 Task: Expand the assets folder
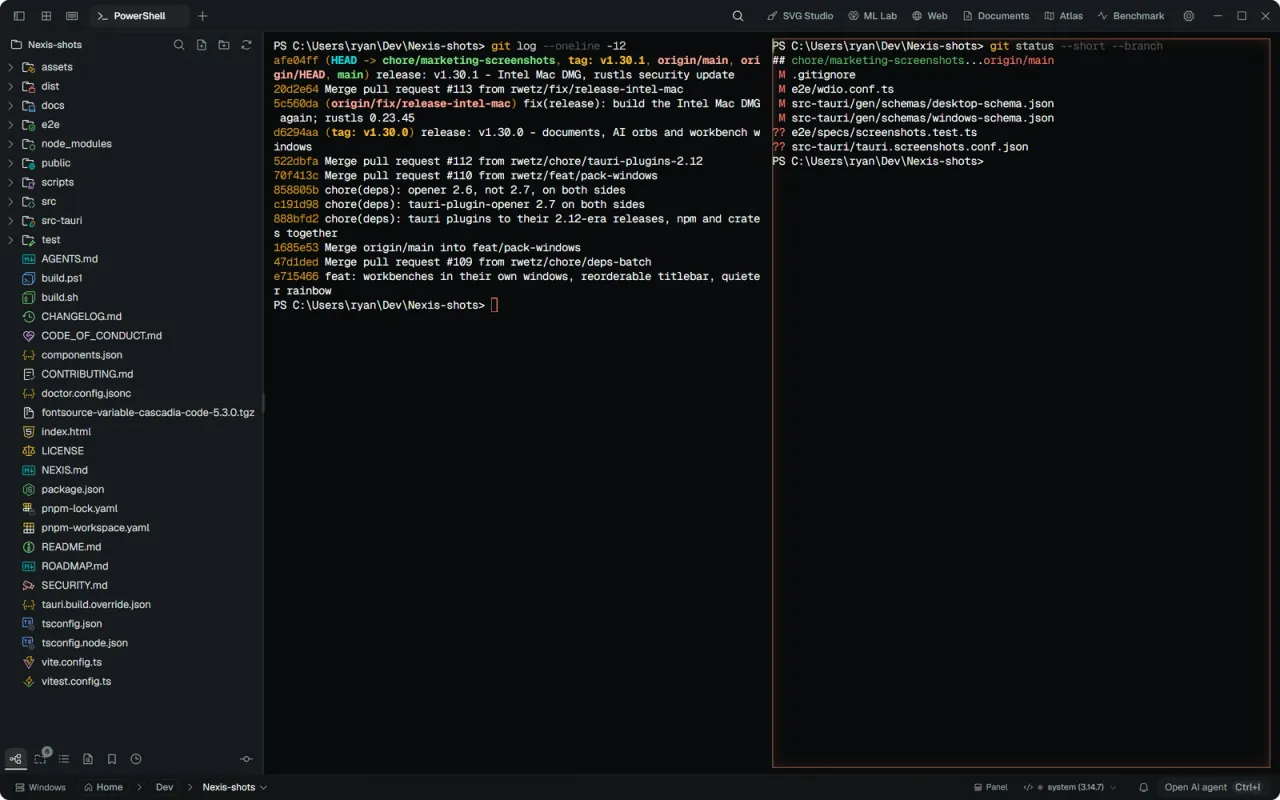(130, 67)
